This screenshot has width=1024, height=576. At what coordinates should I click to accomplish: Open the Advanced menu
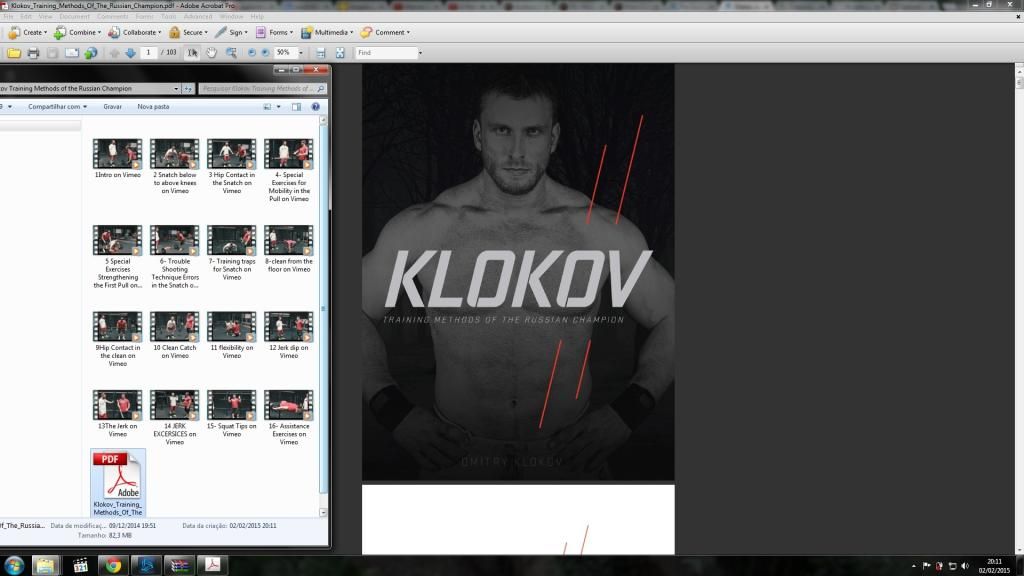tap(198, 16)
